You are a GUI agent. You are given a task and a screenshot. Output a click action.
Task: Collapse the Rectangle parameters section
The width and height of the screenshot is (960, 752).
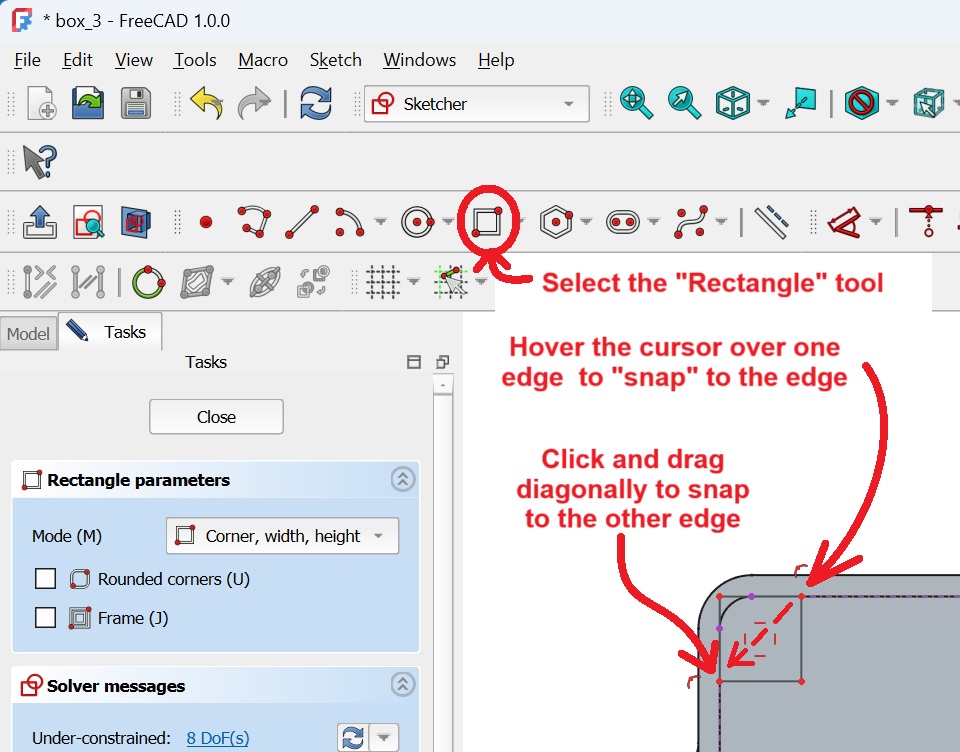click(x=402, y=480)
